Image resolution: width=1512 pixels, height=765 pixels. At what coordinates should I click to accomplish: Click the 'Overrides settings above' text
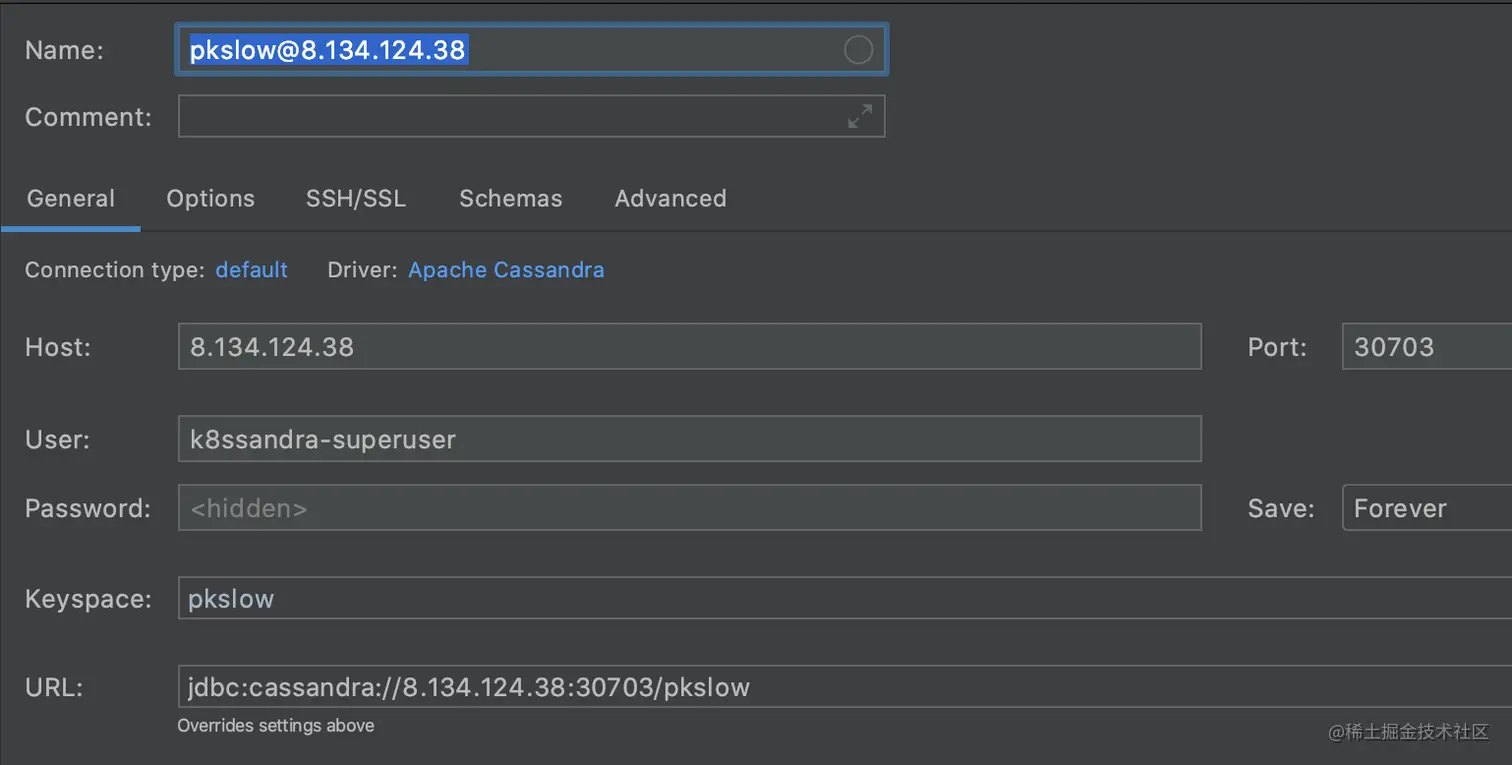276,726
